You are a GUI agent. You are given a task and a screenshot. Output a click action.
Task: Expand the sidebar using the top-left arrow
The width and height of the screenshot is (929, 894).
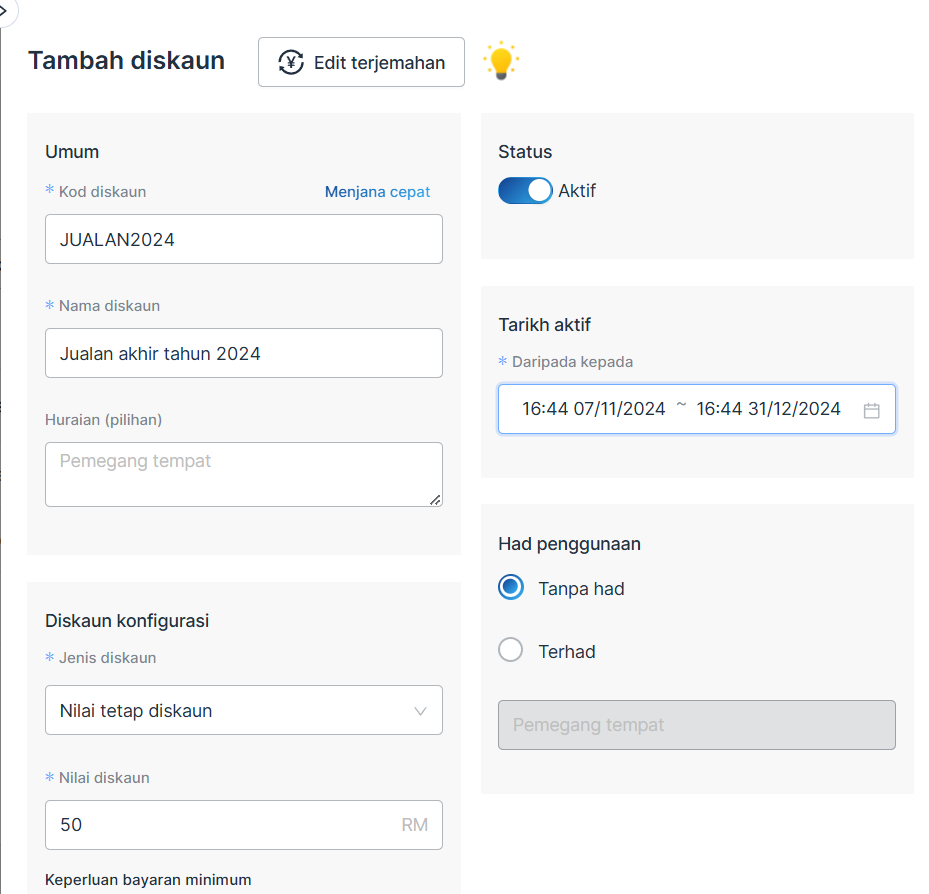pos(6,10)
